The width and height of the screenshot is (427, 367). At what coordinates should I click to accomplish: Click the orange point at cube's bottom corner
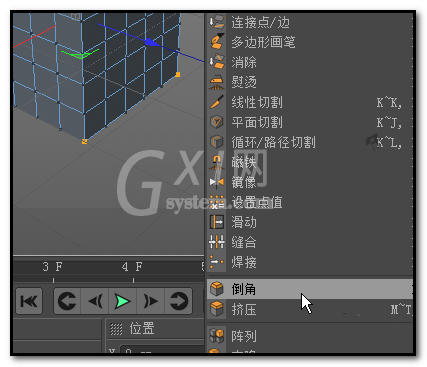point(84,141)
